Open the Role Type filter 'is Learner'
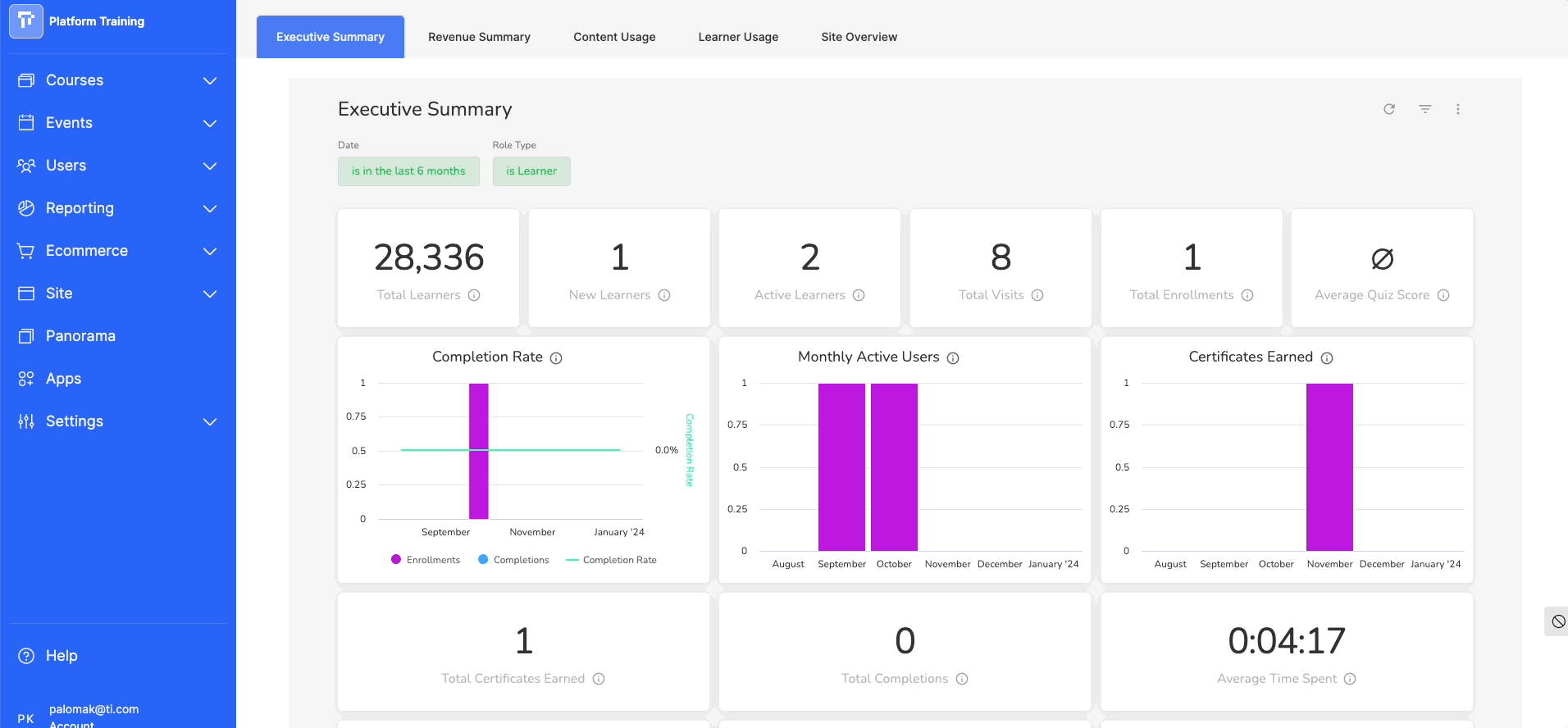The height and width of the screenshot is (728, 1568). tap(531, 171)
